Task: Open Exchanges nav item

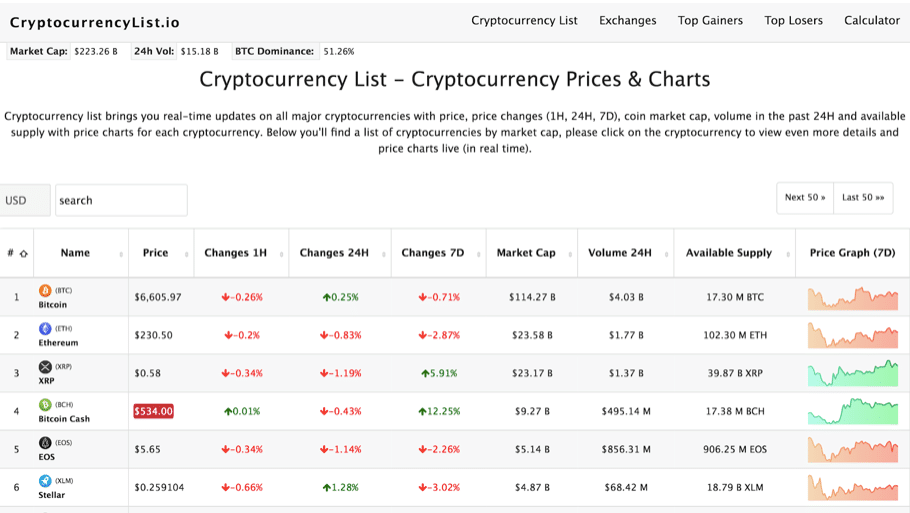Action: (x=627, y=20)
